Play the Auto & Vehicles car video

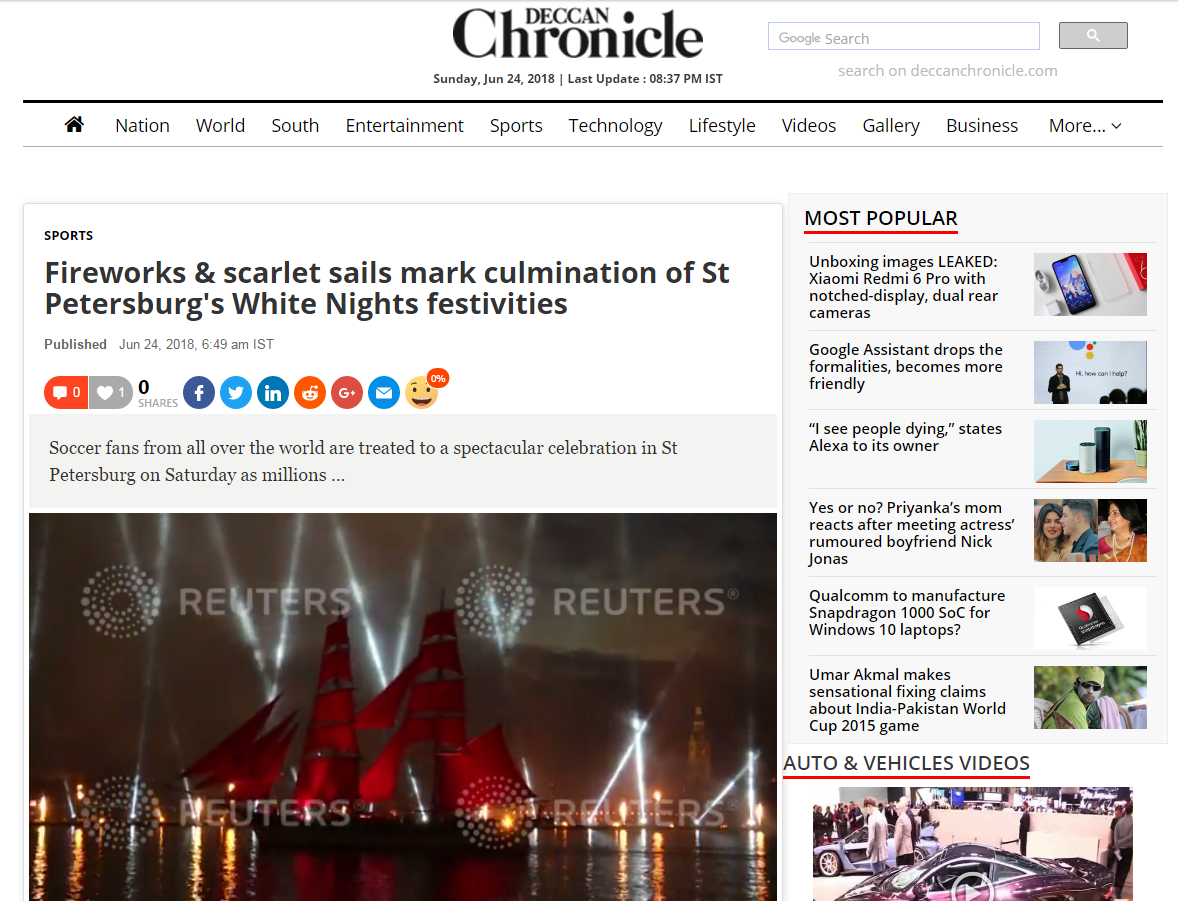tap(972, 844)
